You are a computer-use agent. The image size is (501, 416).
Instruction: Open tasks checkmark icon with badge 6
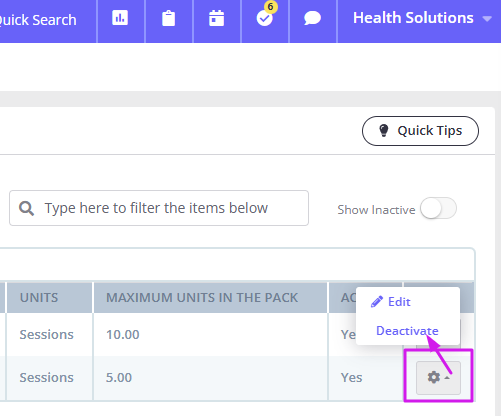pos(265,18)
